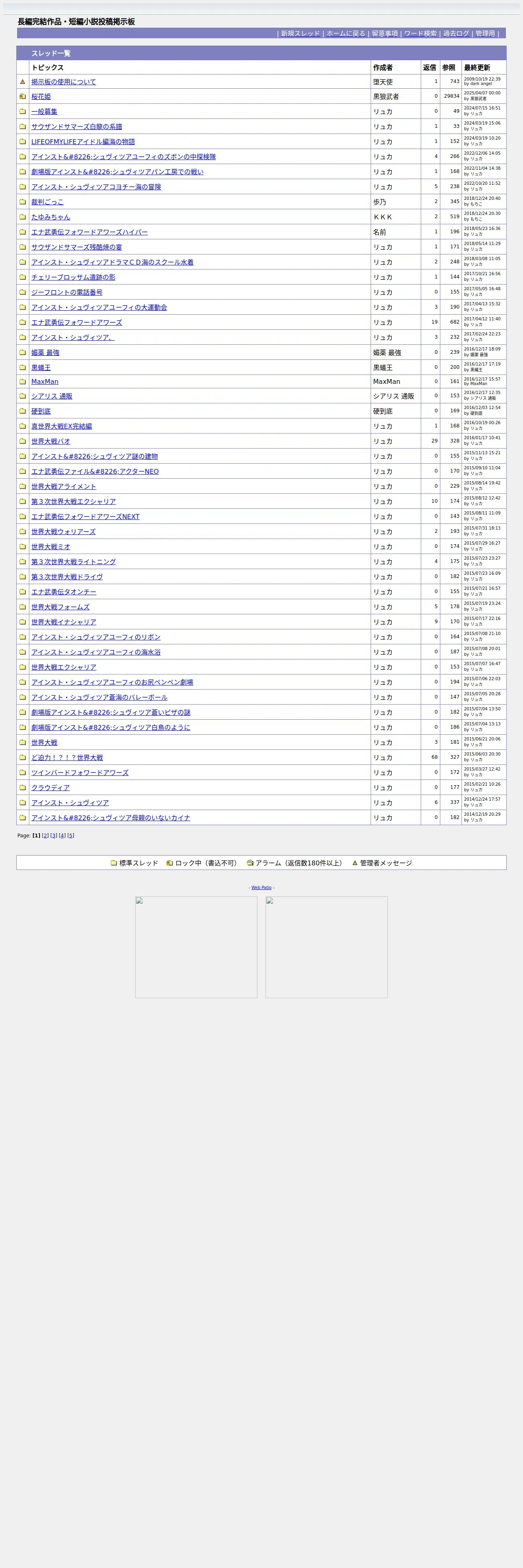Click the folder icon beside 世界大戦 thread

[x=22, y=742]
